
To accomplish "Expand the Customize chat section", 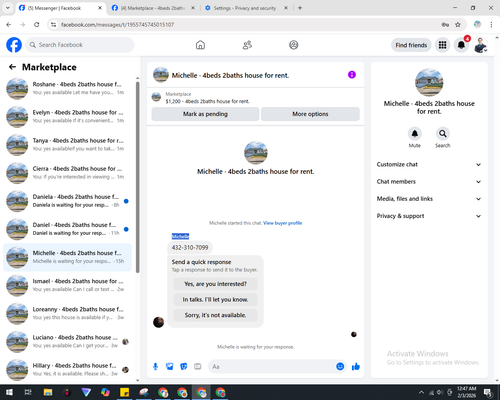I will 429,164.
